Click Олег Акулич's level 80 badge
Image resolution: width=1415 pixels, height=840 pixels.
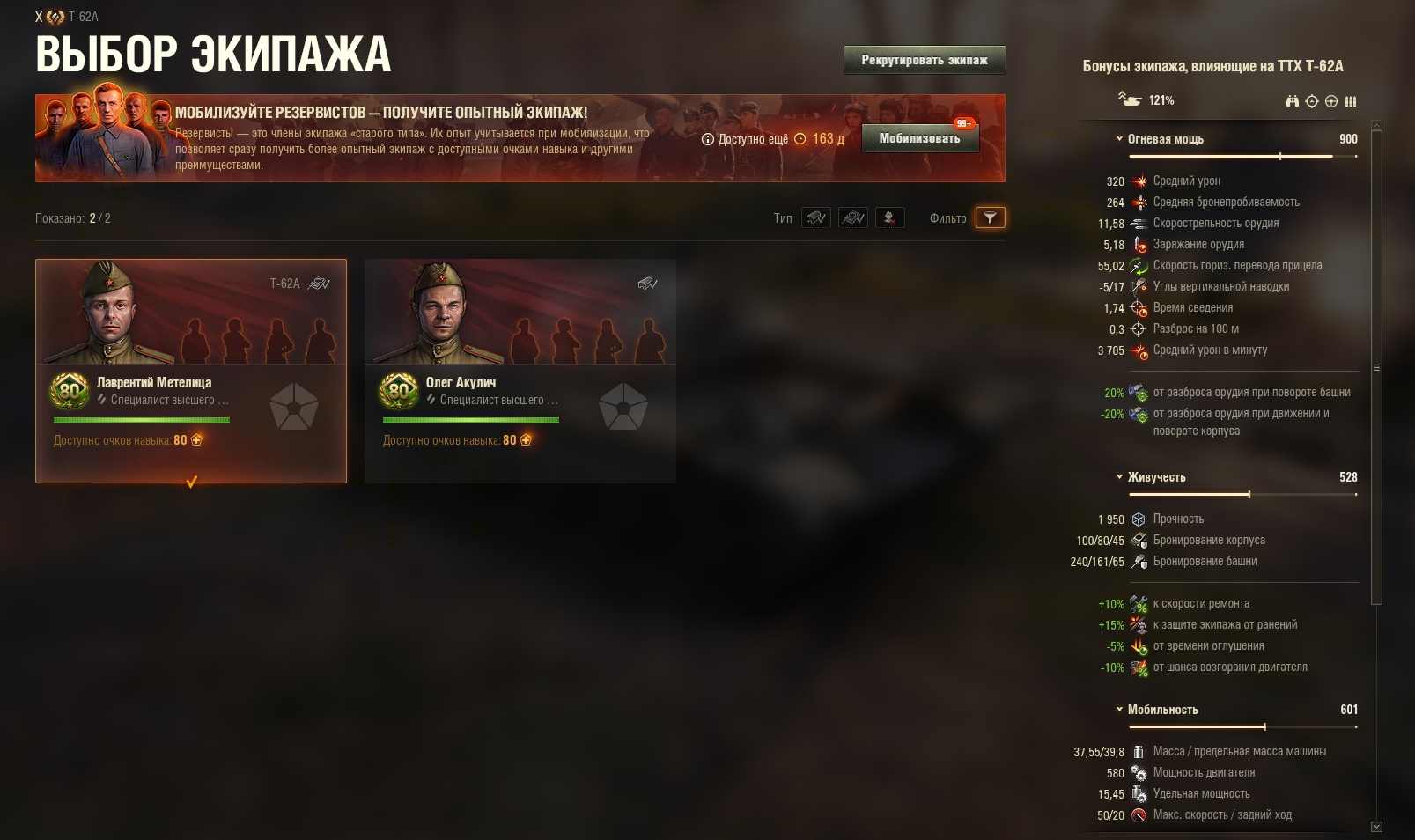point(399,390)
